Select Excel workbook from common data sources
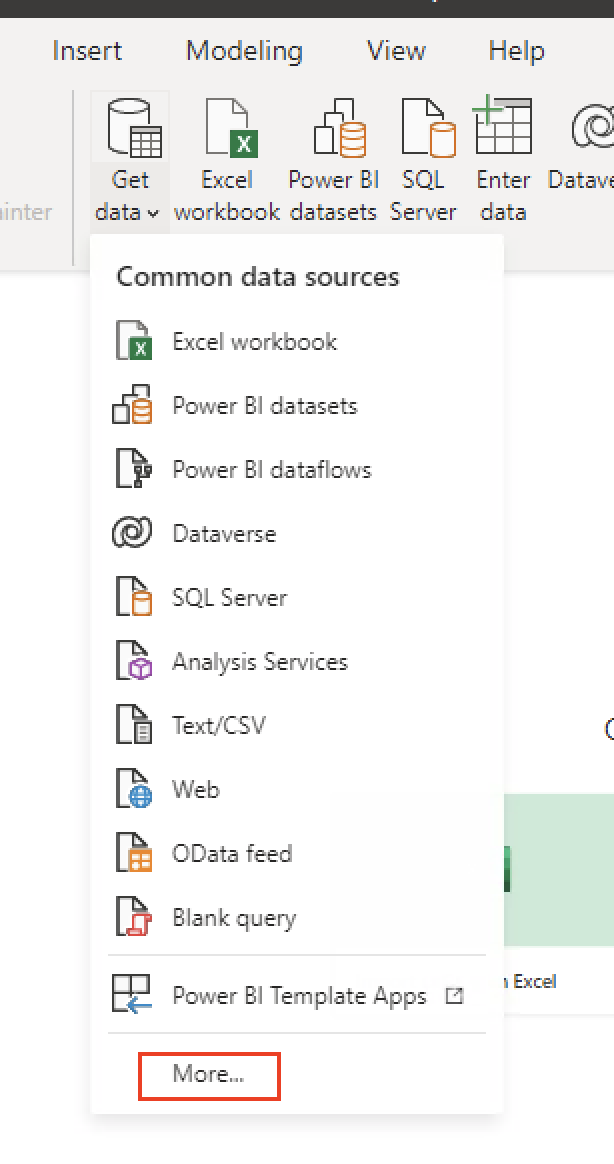 point(254,342)
